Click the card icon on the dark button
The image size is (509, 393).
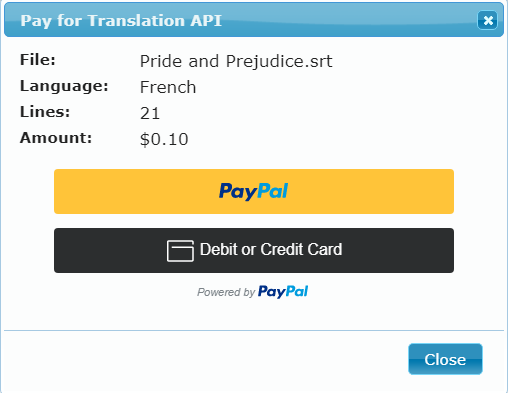click(180, 251)
